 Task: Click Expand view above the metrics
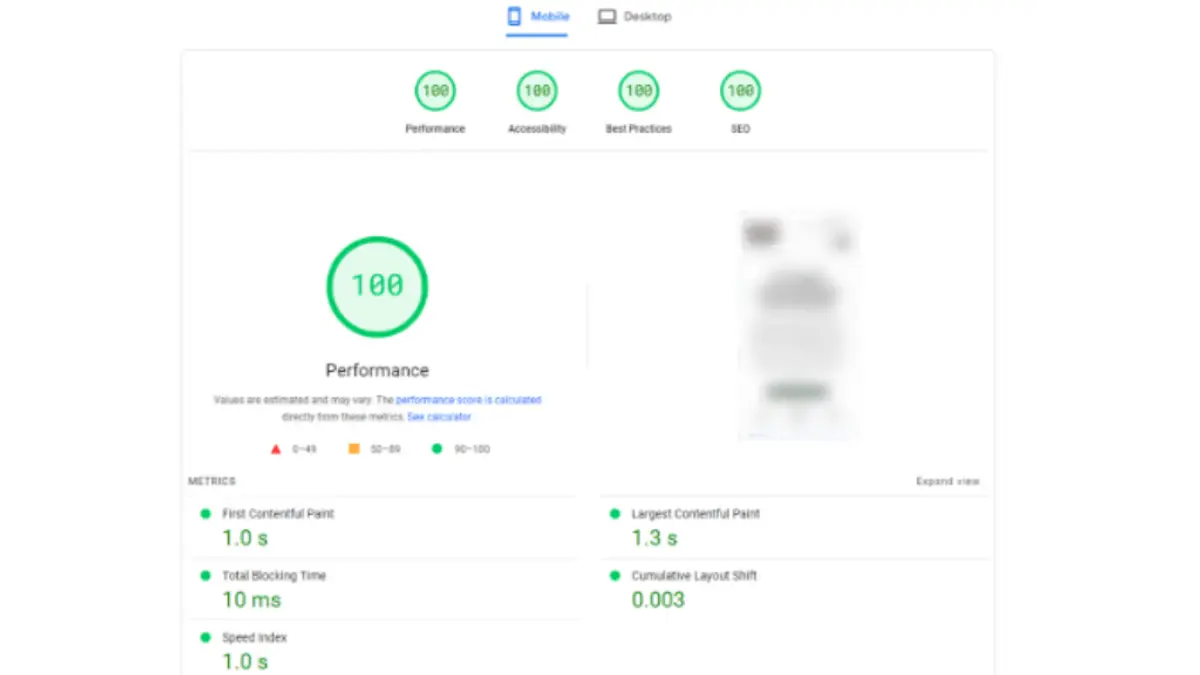click(948, 481)
